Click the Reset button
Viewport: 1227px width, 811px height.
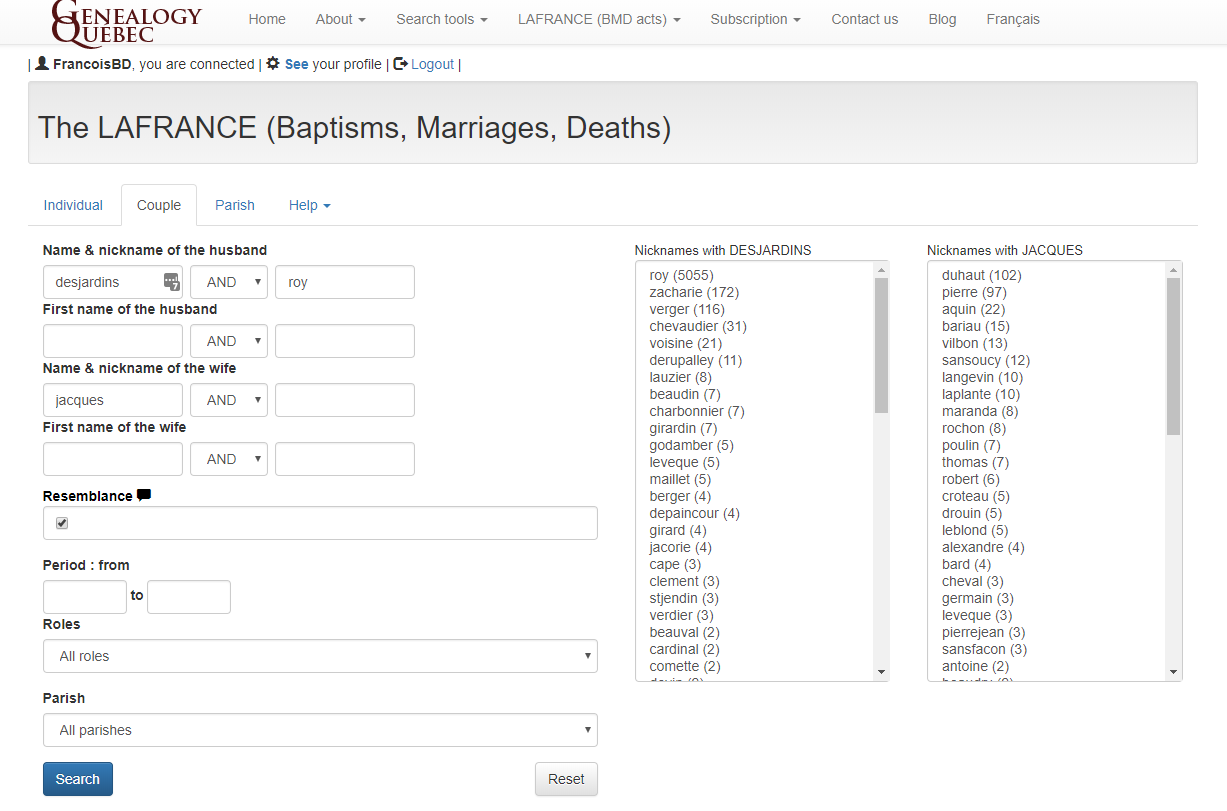566,779
